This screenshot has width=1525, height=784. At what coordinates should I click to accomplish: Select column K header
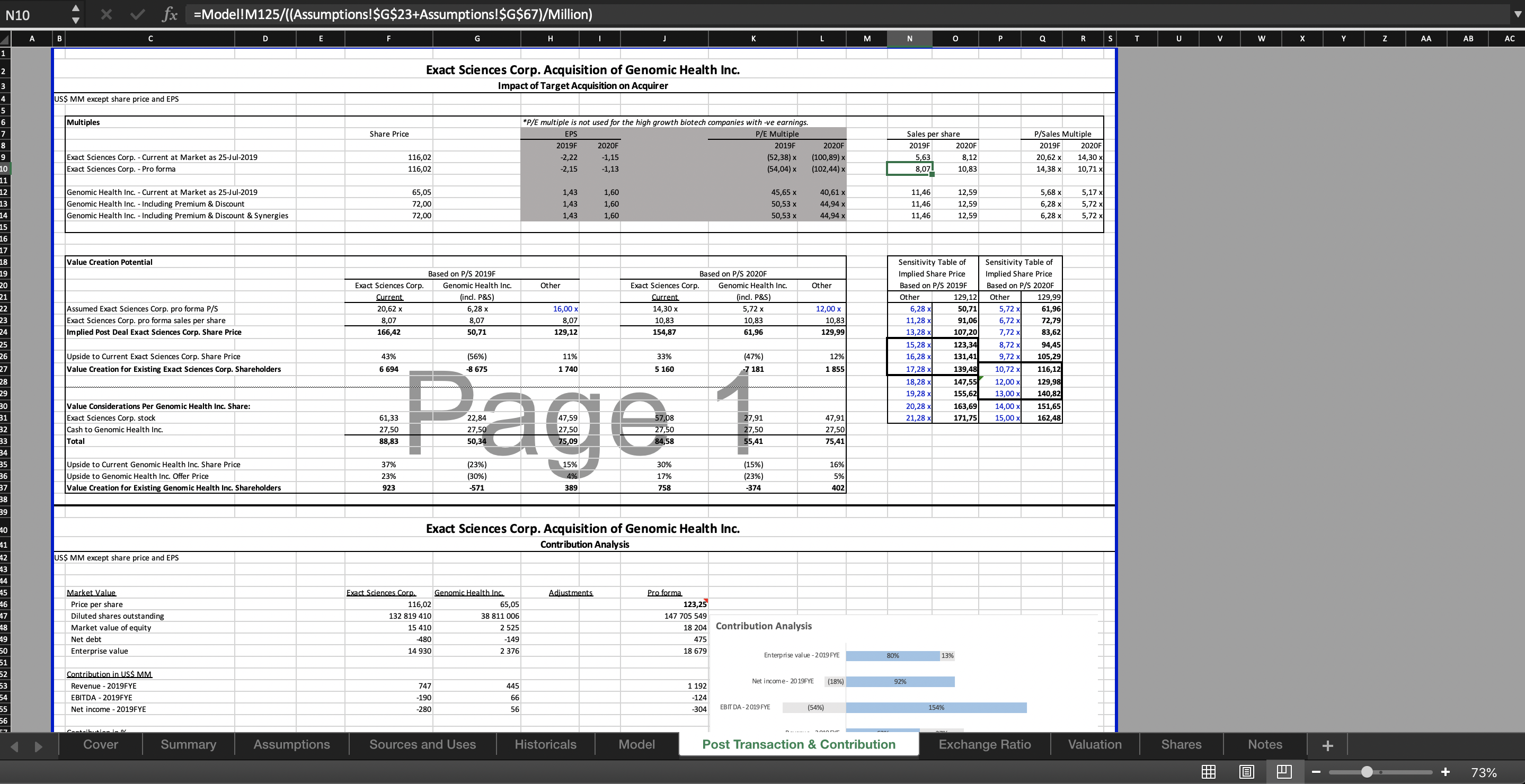coord(753,39)
